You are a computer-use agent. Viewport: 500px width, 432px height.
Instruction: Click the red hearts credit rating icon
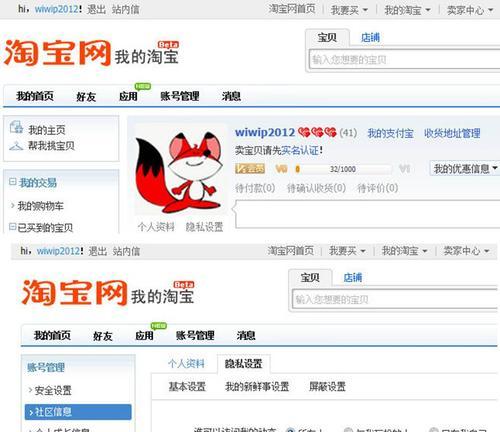pyautogui.click(x=317, y=132)
